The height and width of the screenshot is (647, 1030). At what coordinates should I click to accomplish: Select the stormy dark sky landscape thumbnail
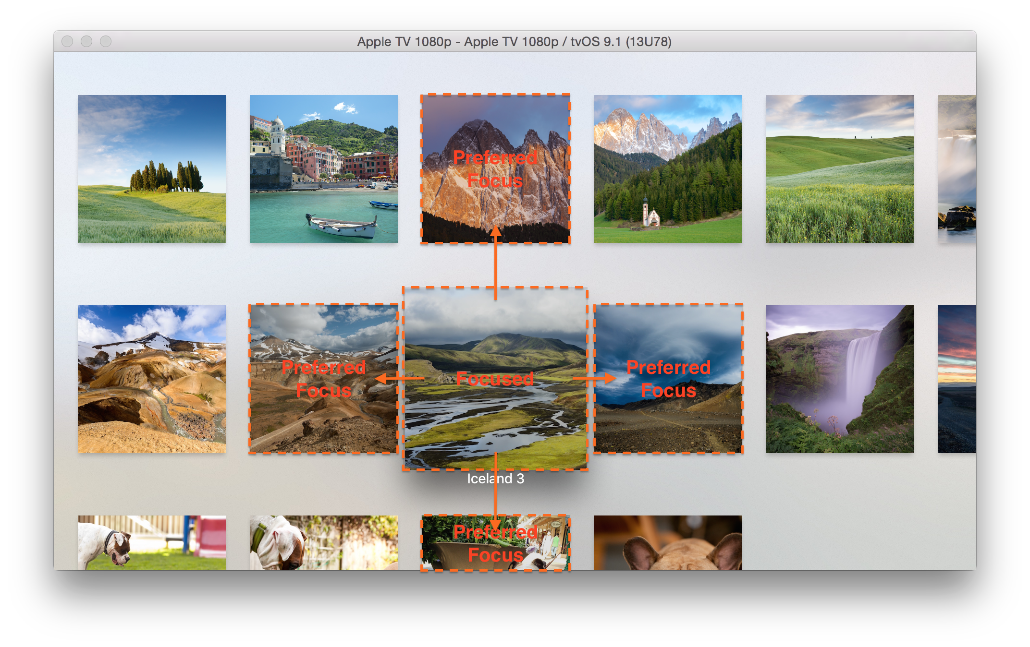(x=667, y=379)
